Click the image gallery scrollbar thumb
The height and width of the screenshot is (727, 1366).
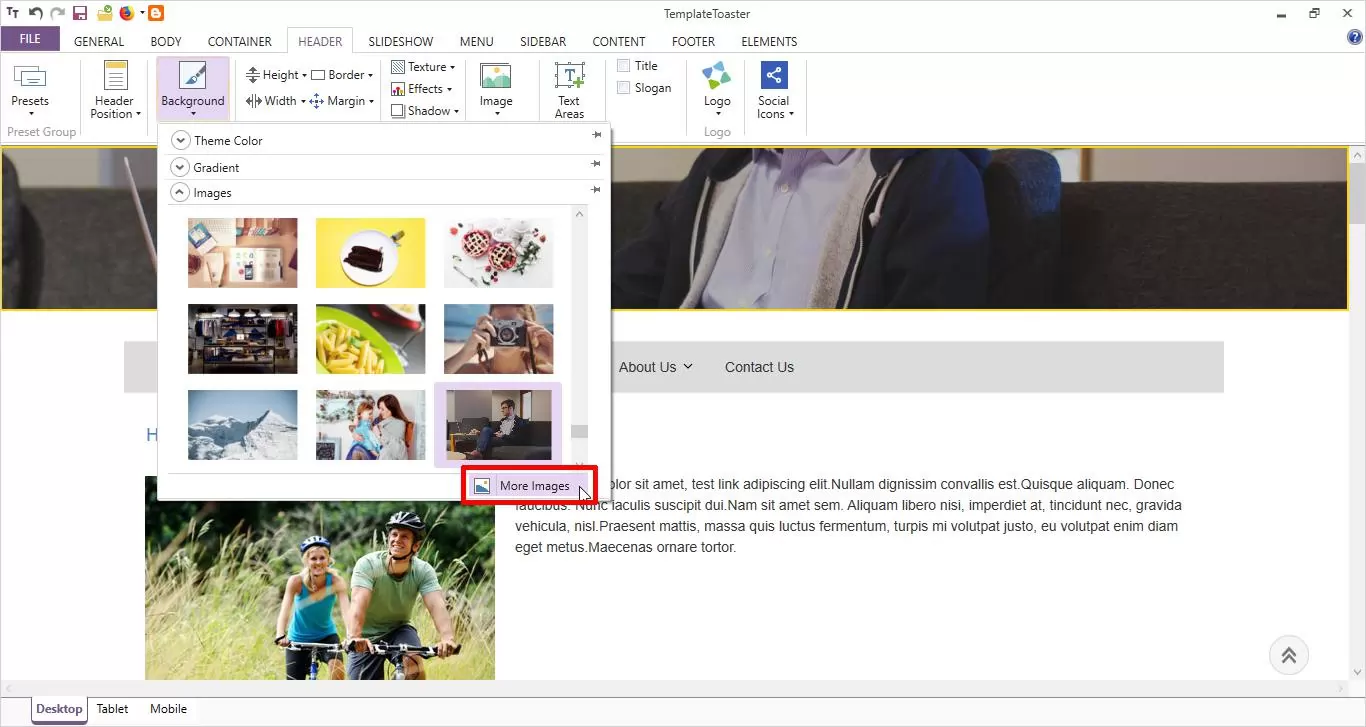click(x=579, y=432)
